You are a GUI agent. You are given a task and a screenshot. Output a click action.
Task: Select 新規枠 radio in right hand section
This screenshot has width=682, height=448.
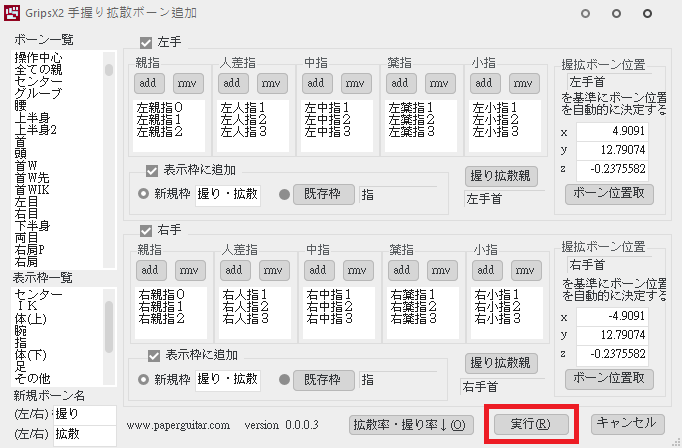coord(143,379)
